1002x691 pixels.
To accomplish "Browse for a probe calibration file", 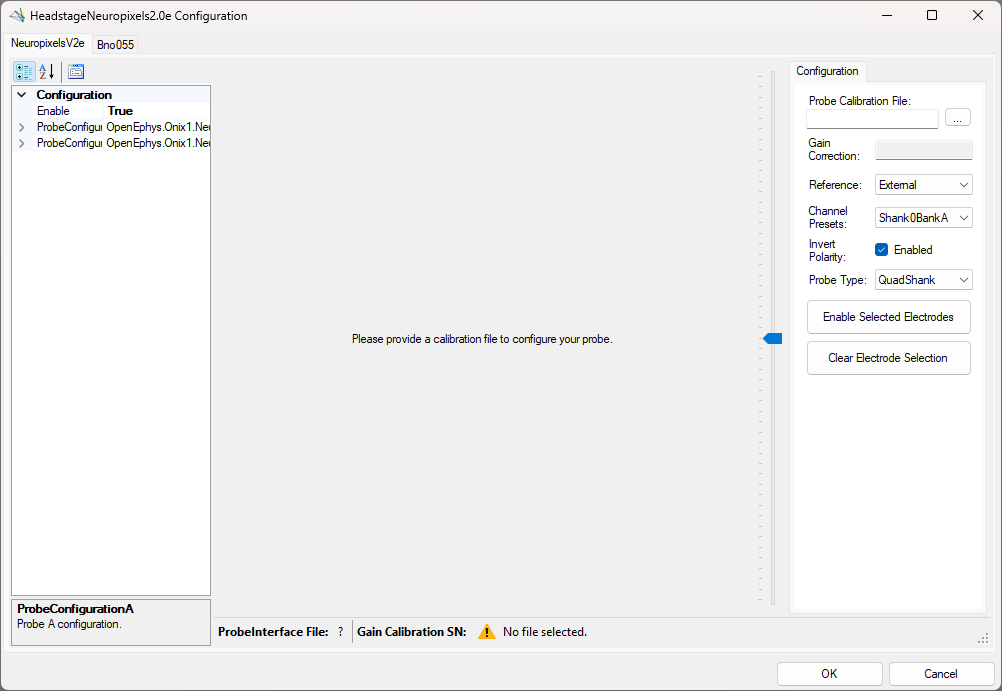I will pos(957,118).
